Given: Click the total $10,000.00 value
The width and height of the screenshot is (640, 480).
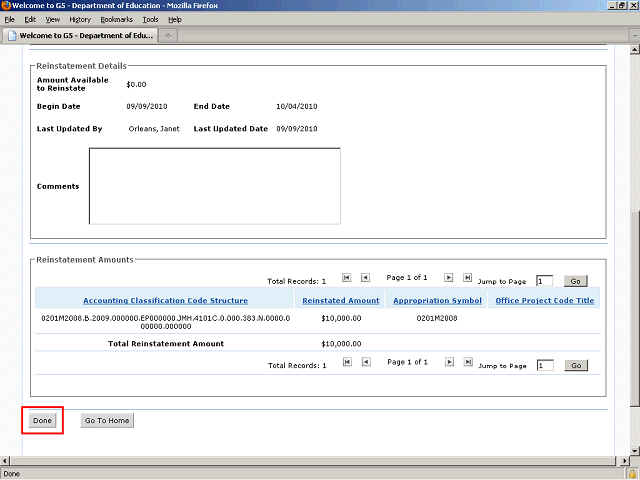Looking at the screenshot, I should (x=341, y=344).
